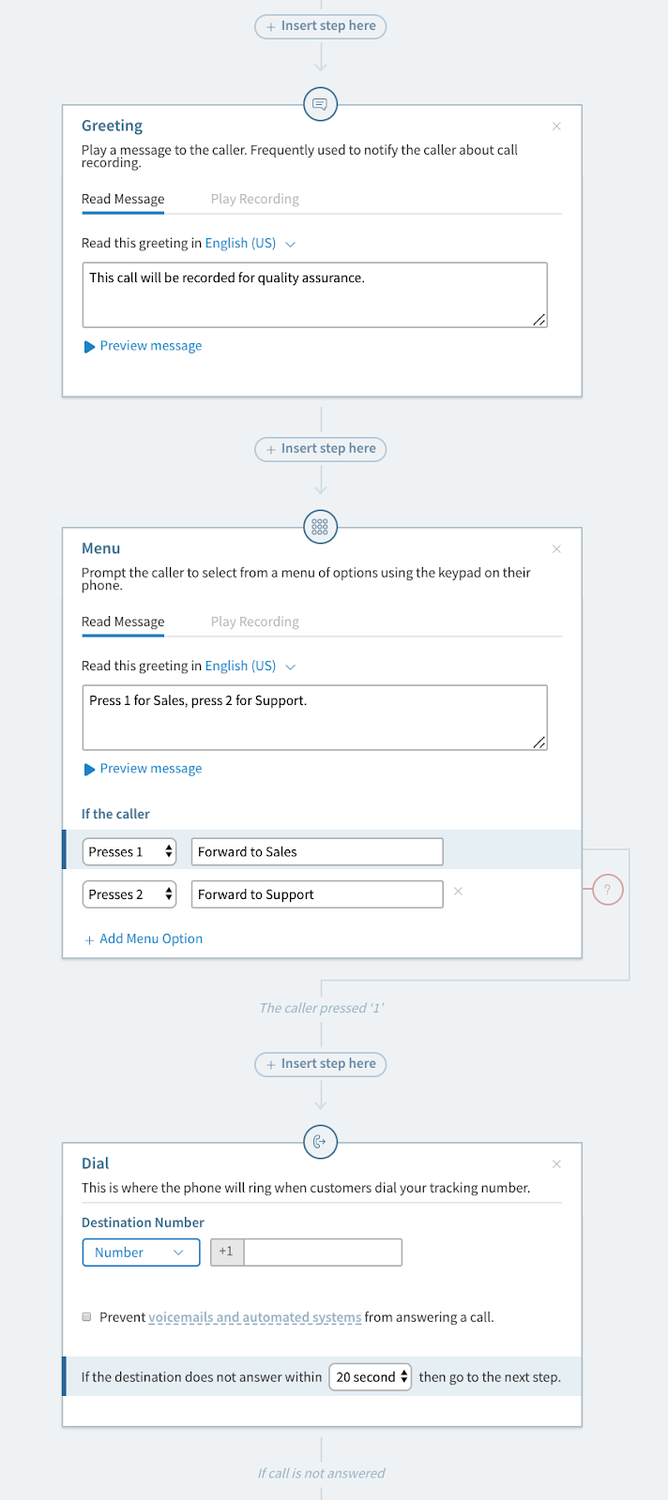Viewport: 668px width, 1500px height.
Task: Play the Menu step's Preview message
Action: click(x=143, y=769)
